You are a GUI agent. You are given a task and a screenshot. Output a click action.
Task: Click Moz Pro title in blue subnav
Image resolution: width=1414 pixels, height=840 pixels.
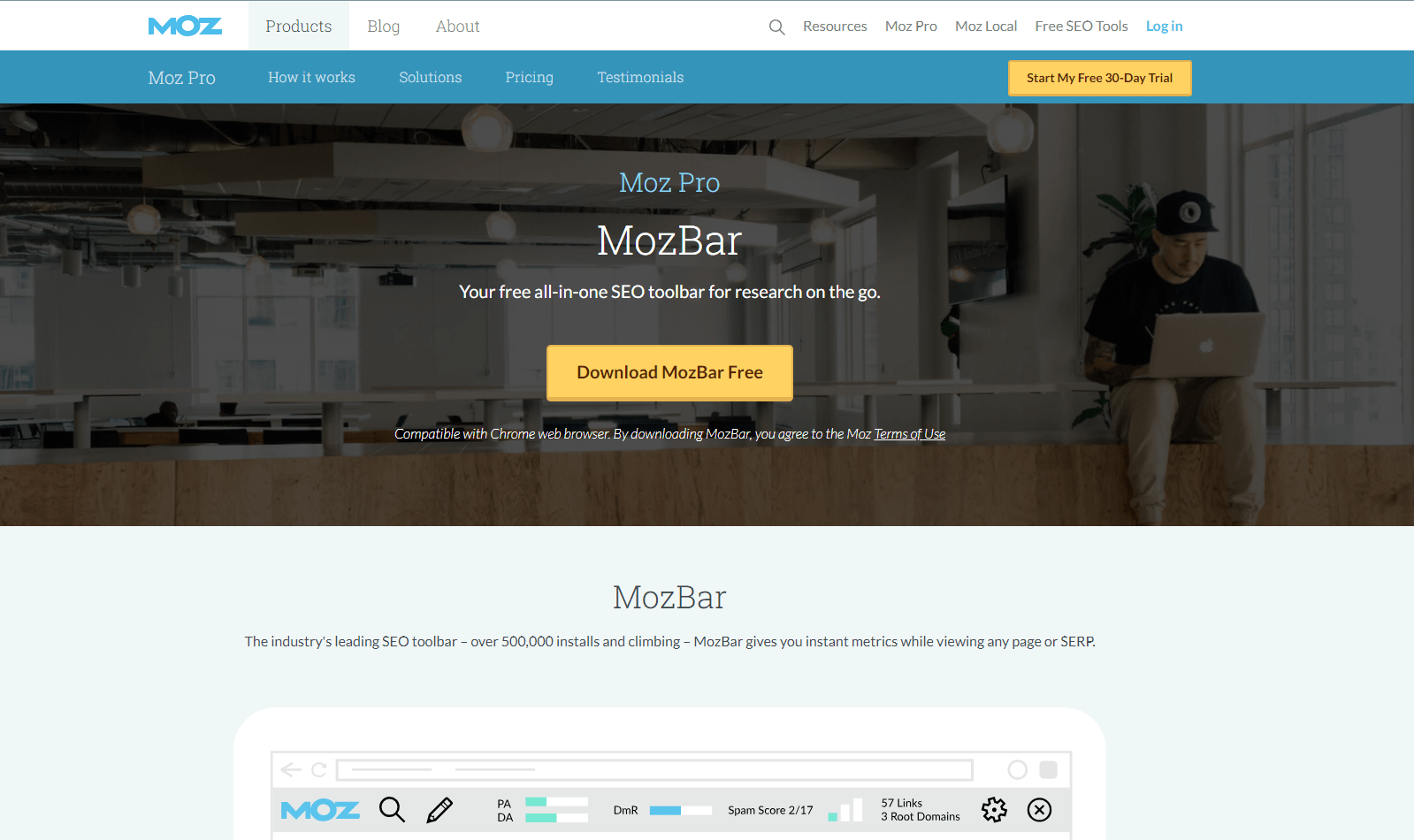pos(182,78)
